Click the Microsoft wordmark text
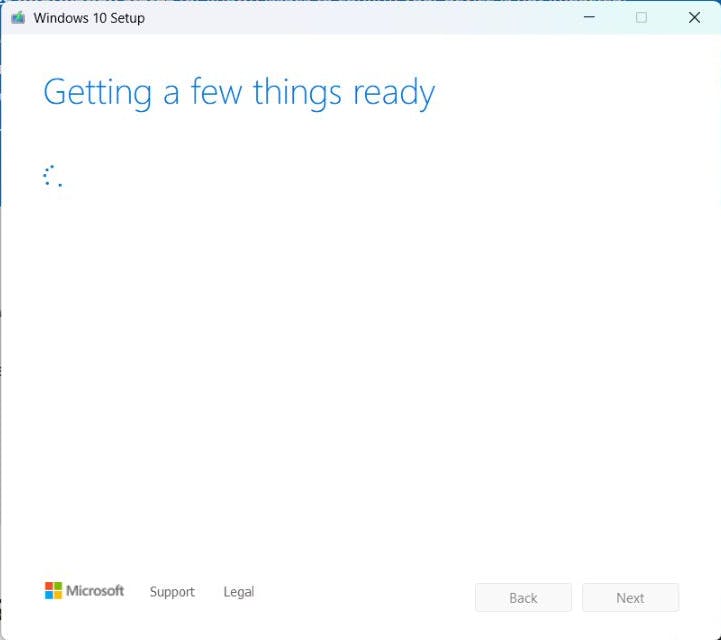The image size is (721, 640). click(95, 590)
